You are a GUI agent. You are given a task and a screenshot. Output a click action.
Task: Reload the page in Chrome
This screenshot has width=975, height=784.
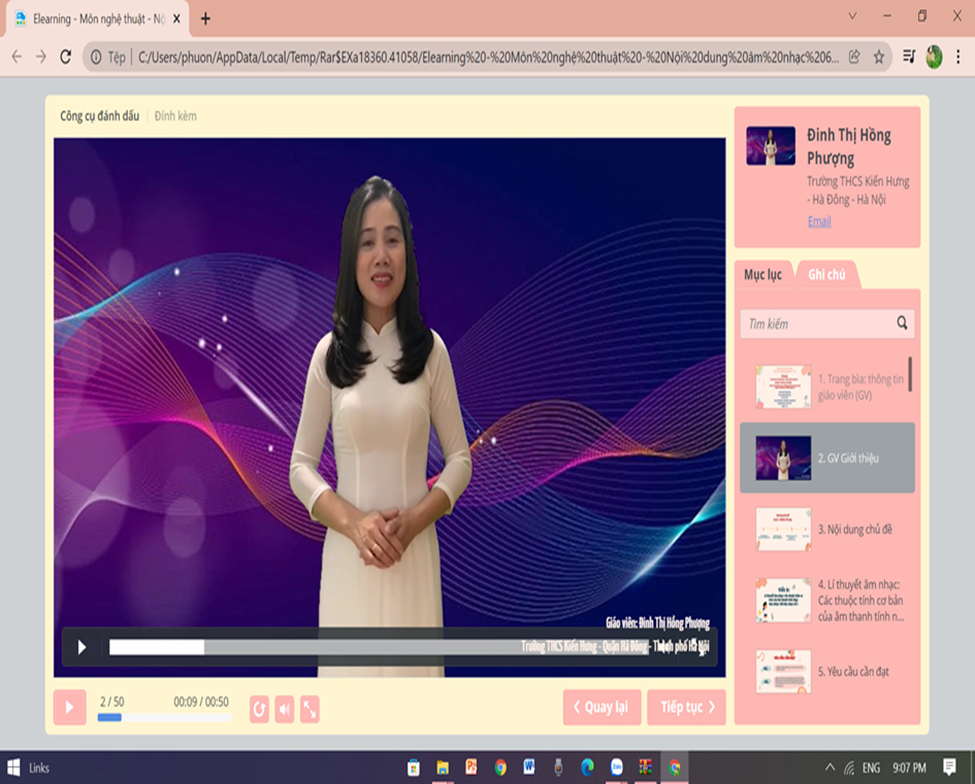point(66,57)
